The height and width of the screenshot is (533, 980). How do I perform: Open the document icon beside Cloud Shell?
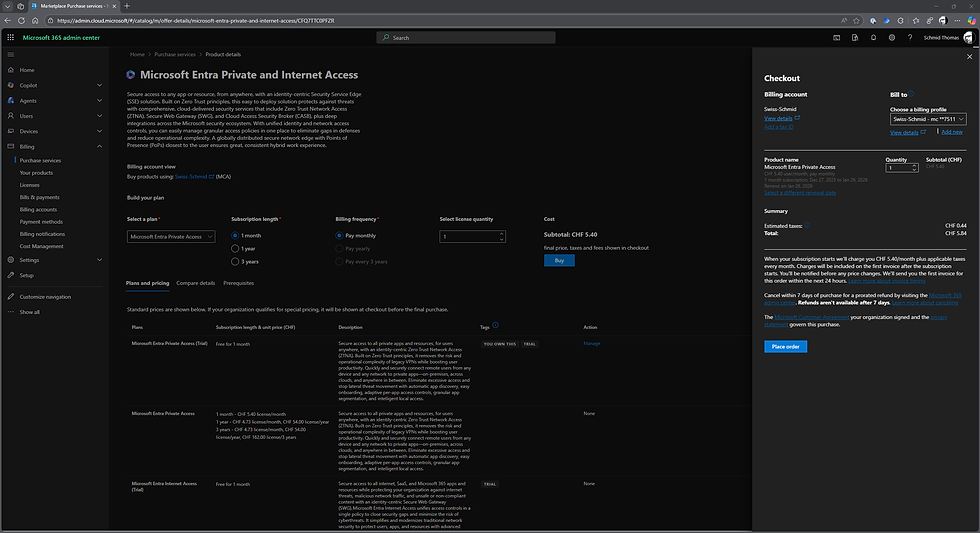pyautogui.click(x=854, y=37)
